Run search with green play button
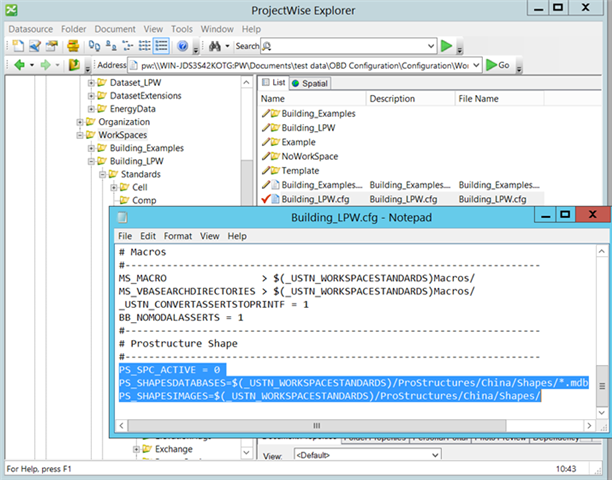The width and height of the screenshot is (612, 480). click(x=446, y=46)
